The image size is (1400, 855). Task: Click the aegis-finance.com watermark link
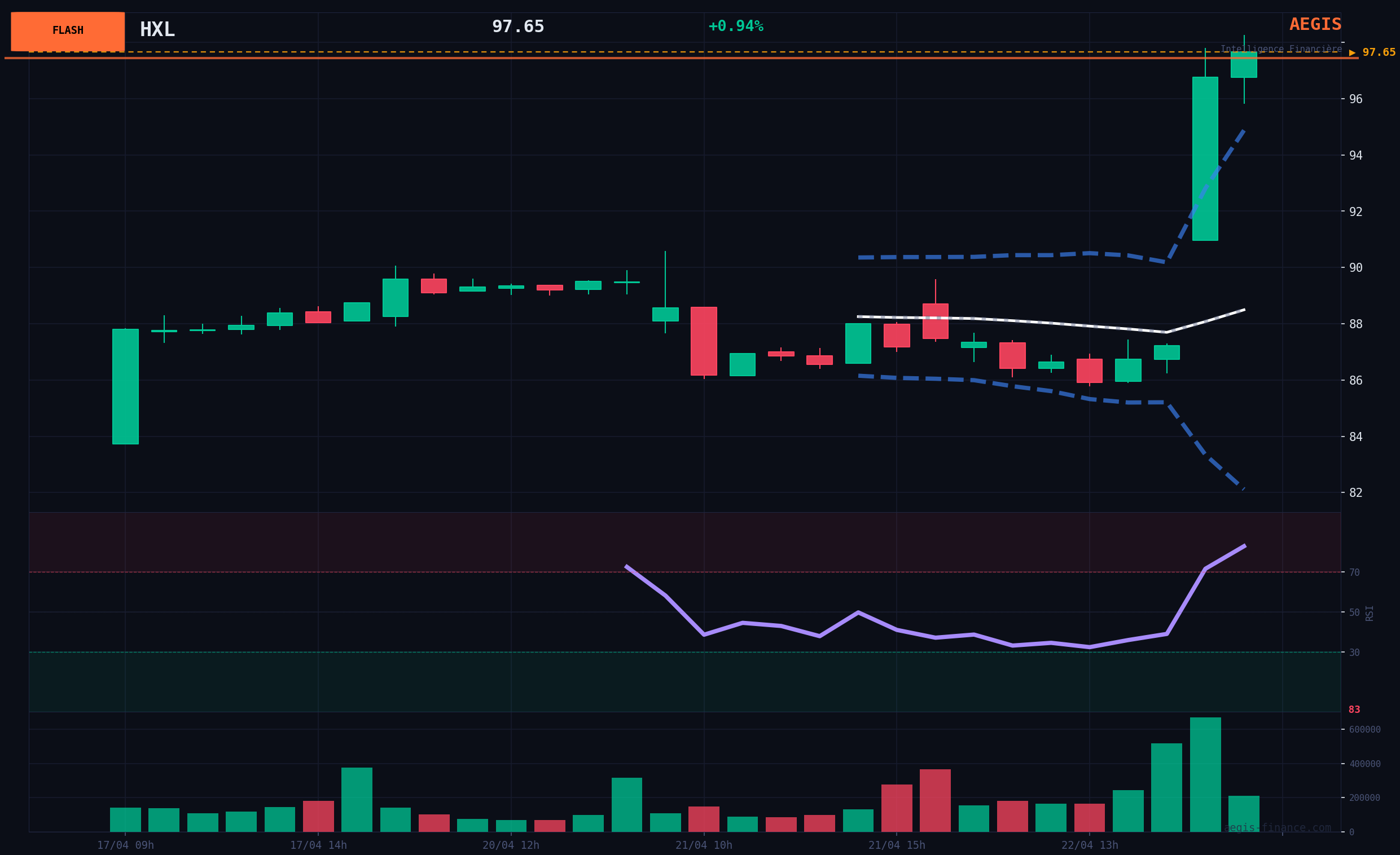[1278, 828]
